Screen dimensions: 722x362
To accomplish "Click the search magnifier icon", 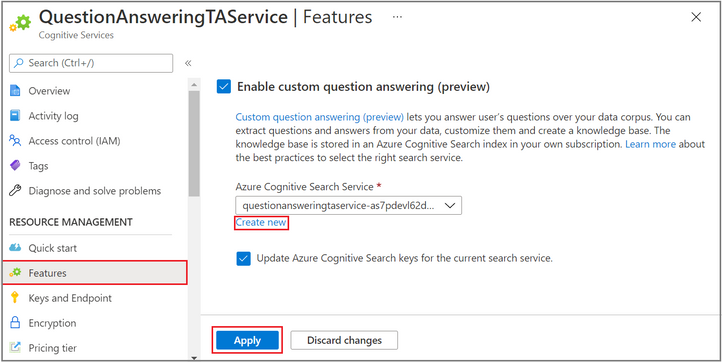I will [18, 63].
